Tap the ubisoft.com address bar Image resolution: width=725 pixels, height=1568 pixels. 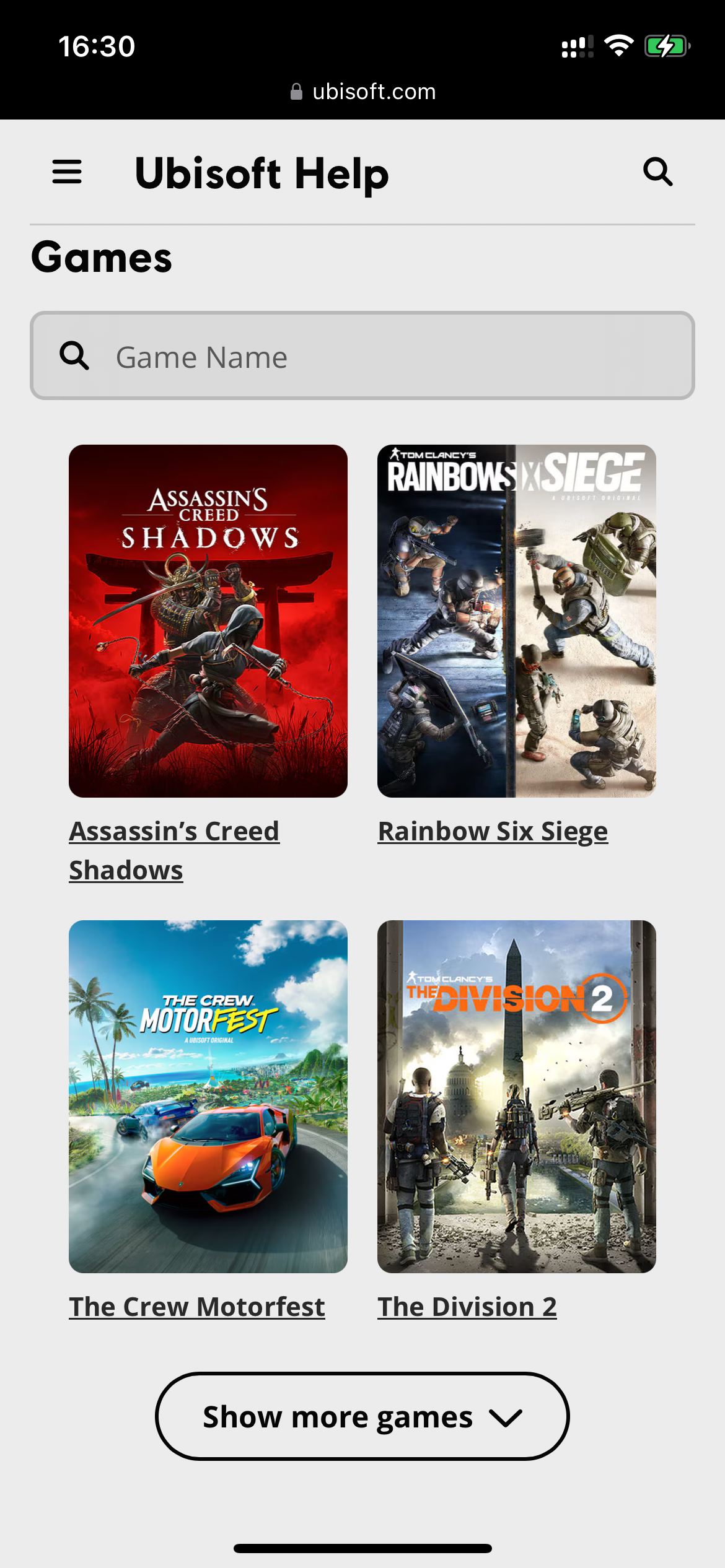363,92
